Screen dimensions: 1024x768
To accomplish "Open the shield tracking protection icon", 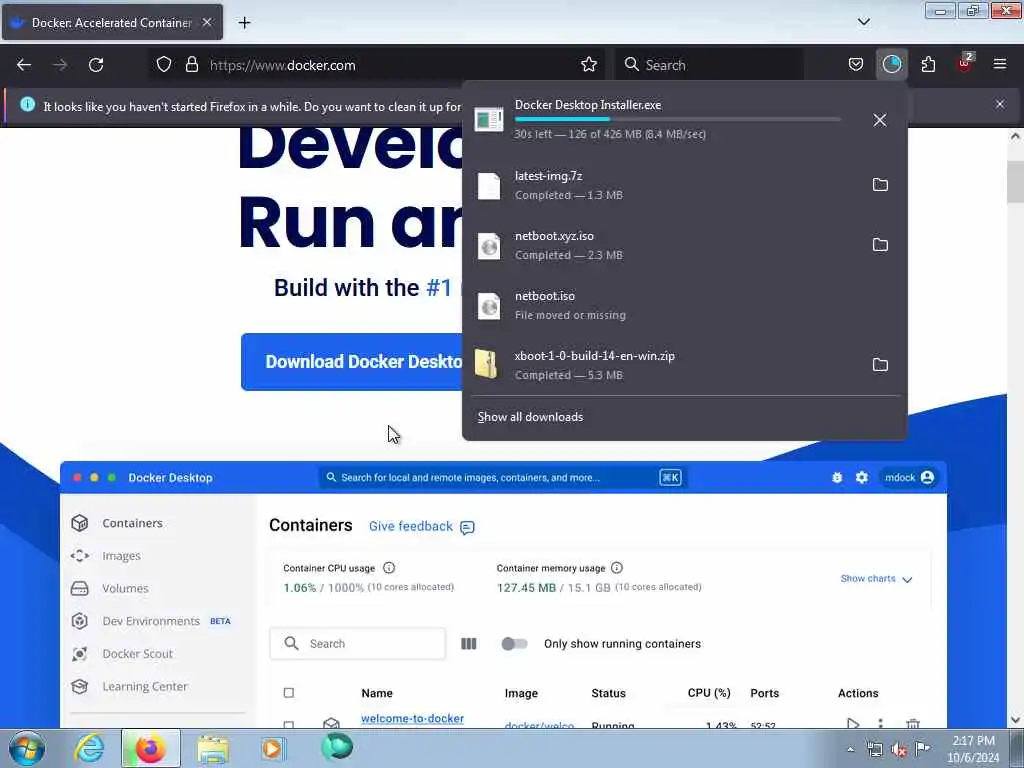I will pos(164,65).
